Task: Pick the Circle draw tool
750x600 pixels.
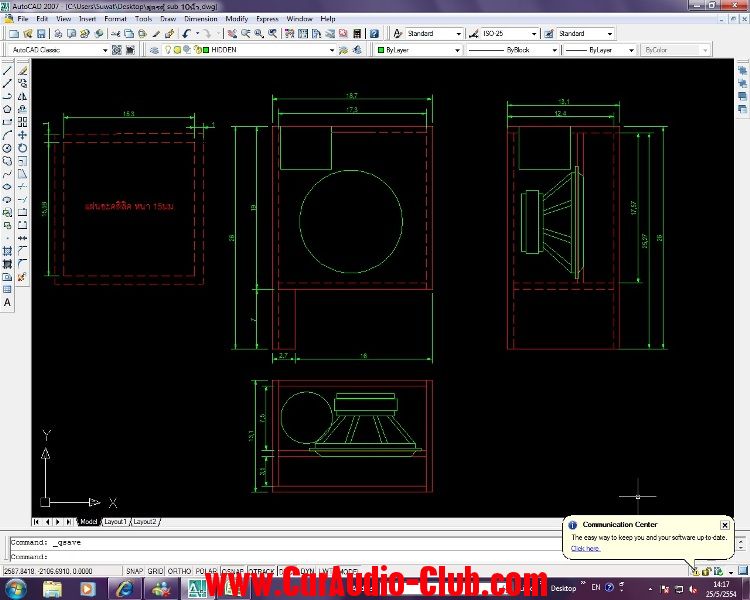Action: point(7,147)
